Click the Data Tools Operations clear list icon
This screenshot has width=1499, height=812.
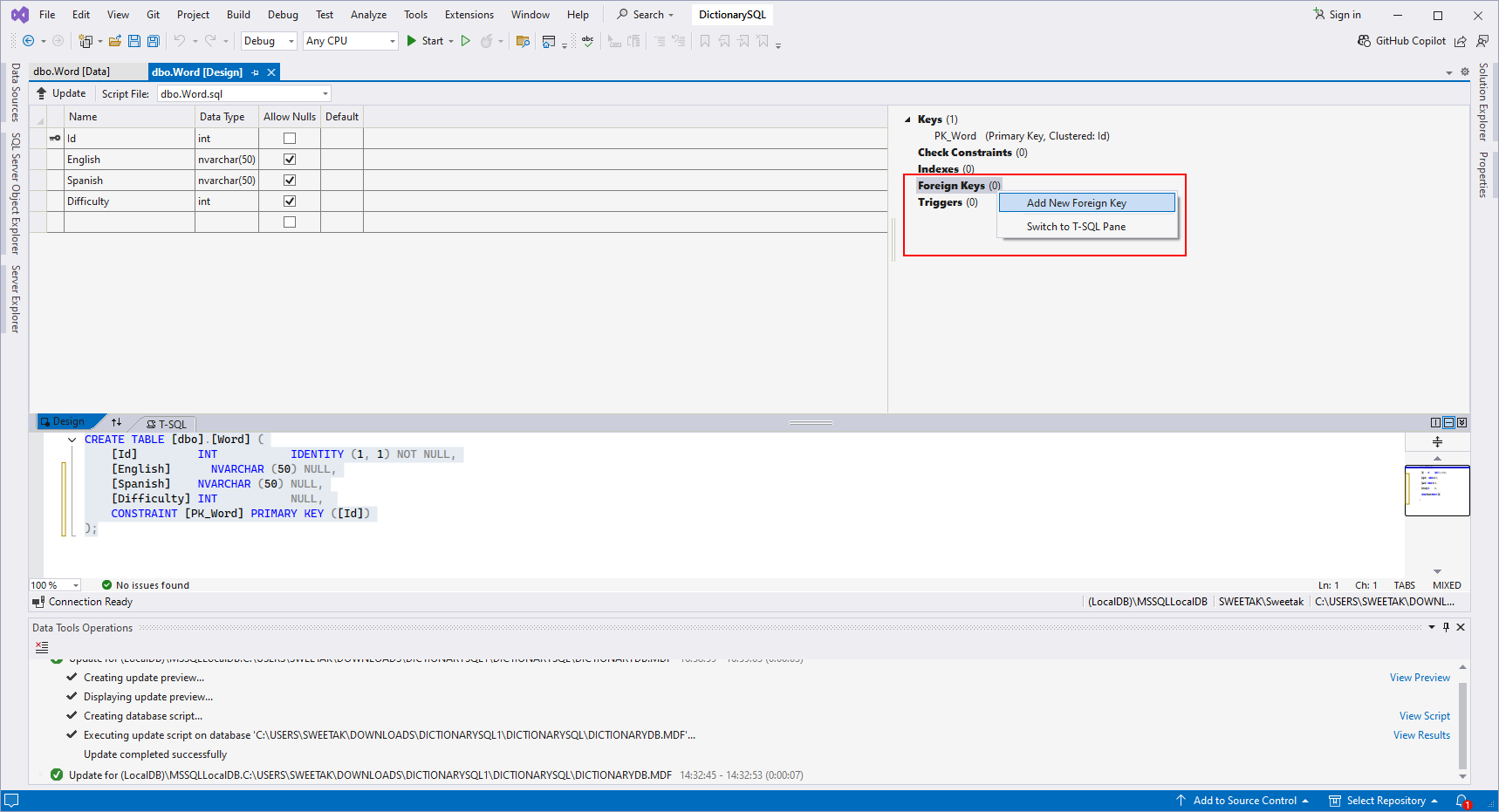(41, 647)
